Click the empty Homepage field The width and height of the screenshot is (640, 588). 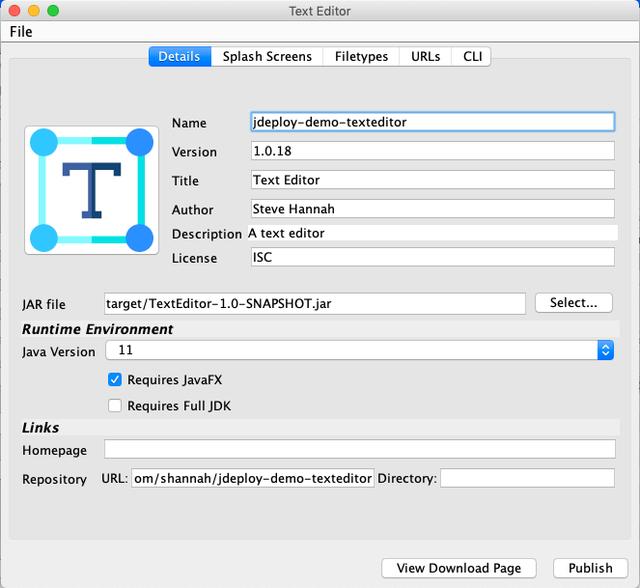[360, 449]
